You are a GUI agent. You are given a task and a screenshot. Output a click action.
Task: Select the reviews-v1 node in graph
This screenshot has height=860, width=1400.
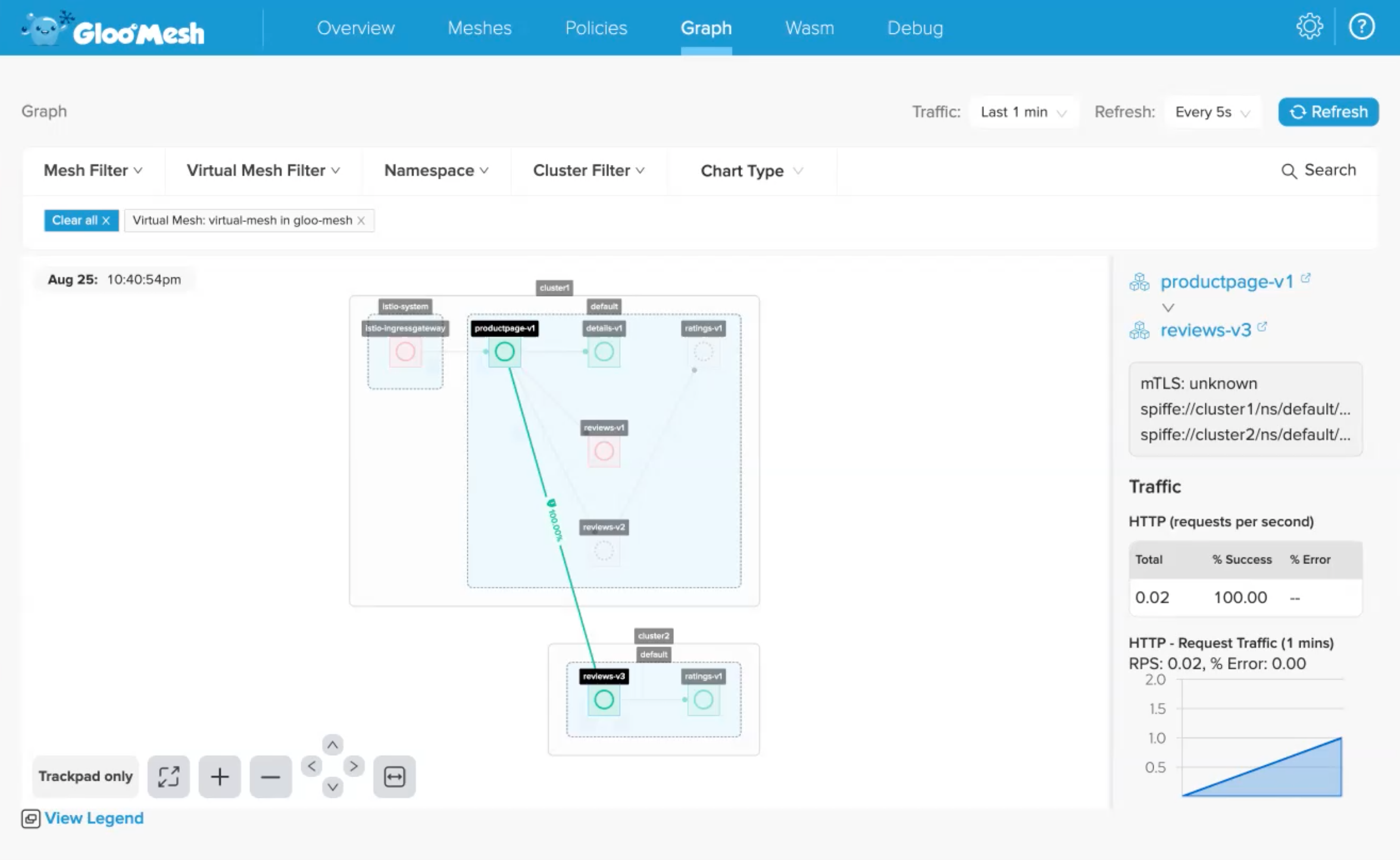[x=604, y=451]
